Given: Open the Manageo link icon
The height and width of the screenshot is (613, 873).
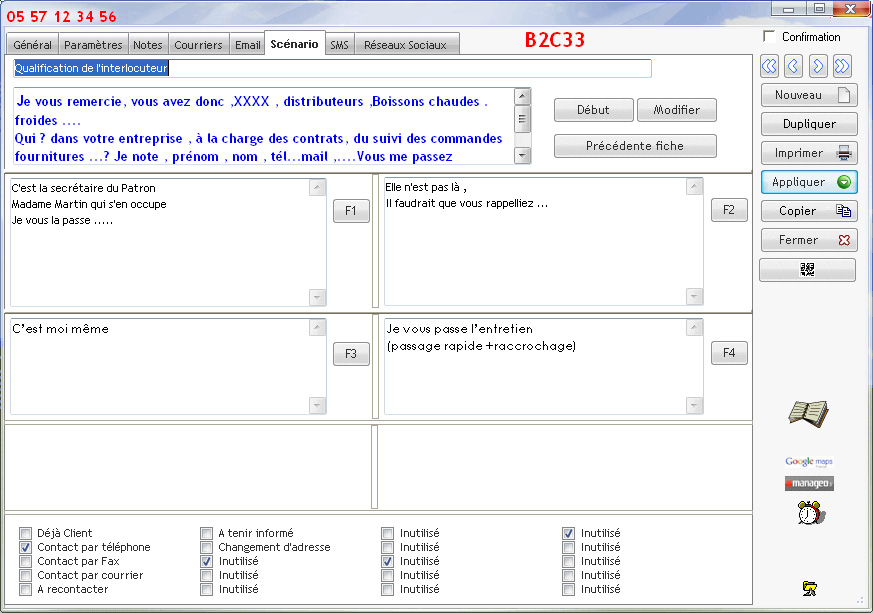Looking at the screenshot, I should 808,484.
